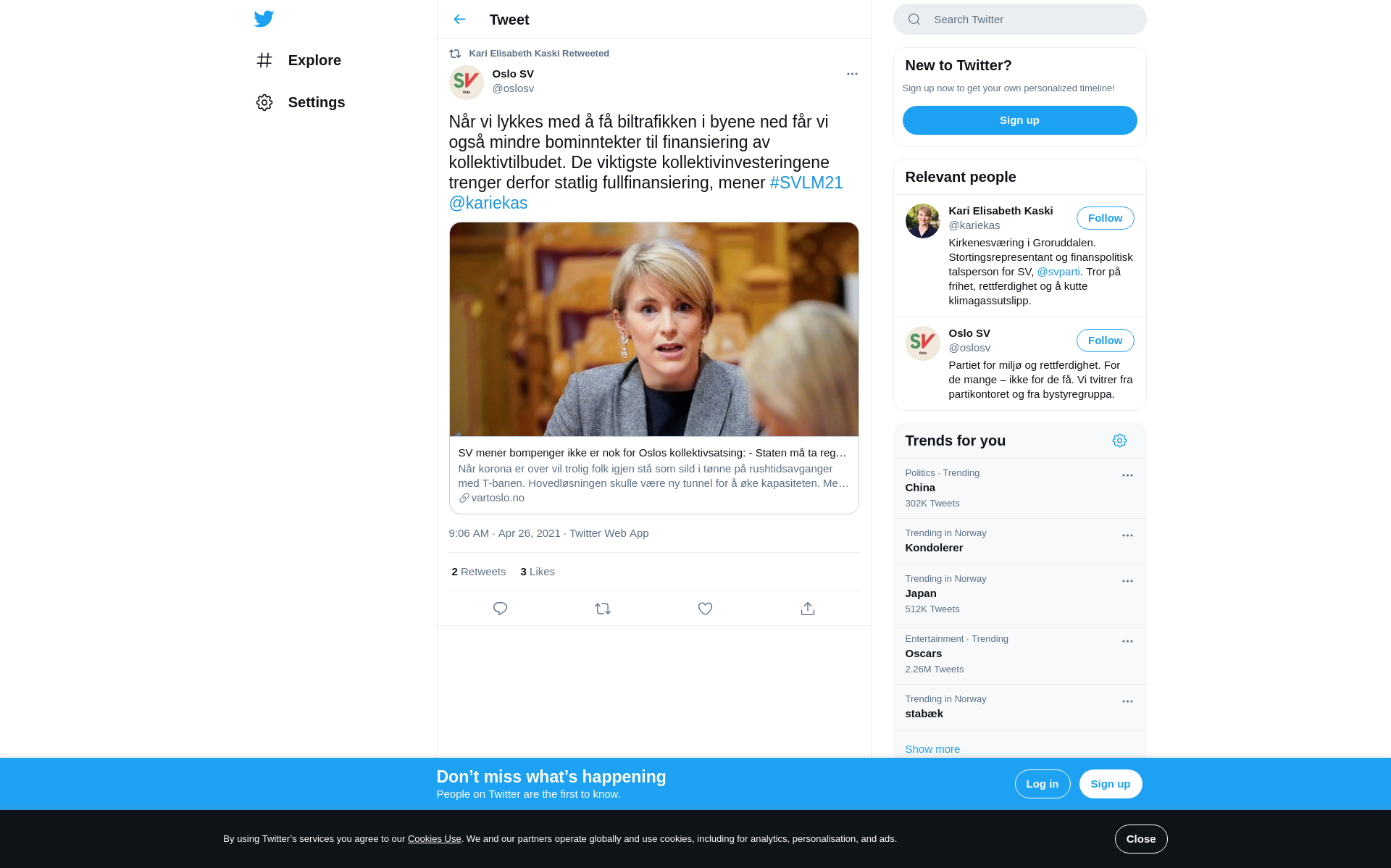The image size is (1391, 868).
Task: Click the blue Sign up button
Action: point(1019,120)
